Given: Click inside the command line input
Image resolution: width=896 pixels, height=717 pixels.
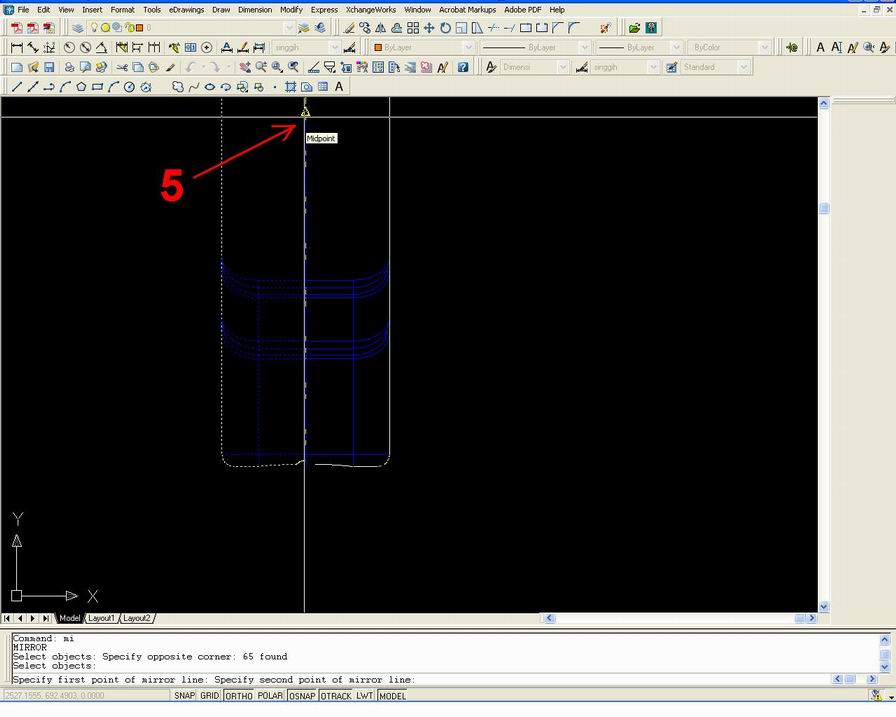Looking at the screenshot, I should [400, 679].
